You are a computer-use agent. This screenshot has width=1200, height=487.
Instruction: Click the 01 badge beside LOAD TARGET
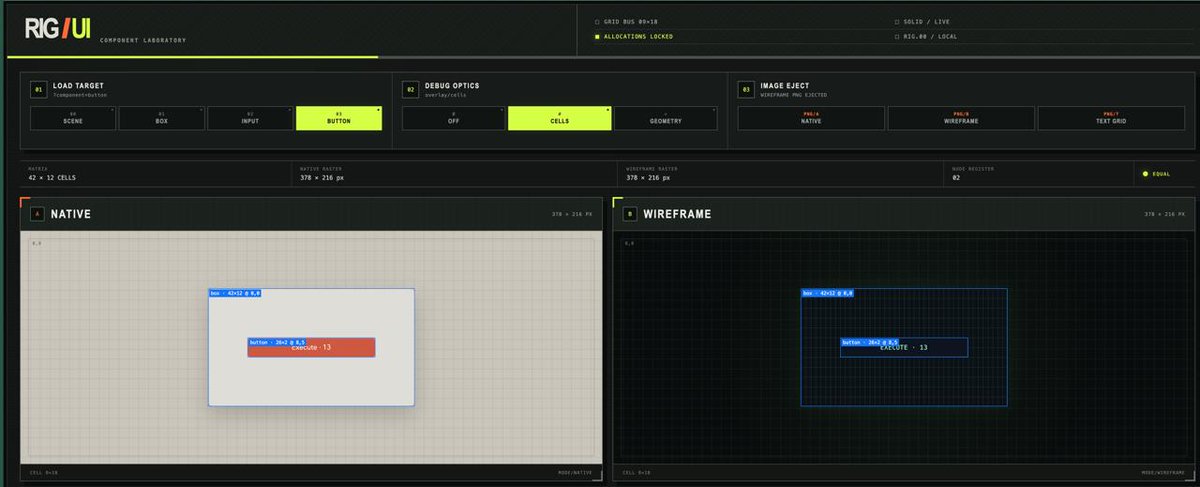[38, 89]
